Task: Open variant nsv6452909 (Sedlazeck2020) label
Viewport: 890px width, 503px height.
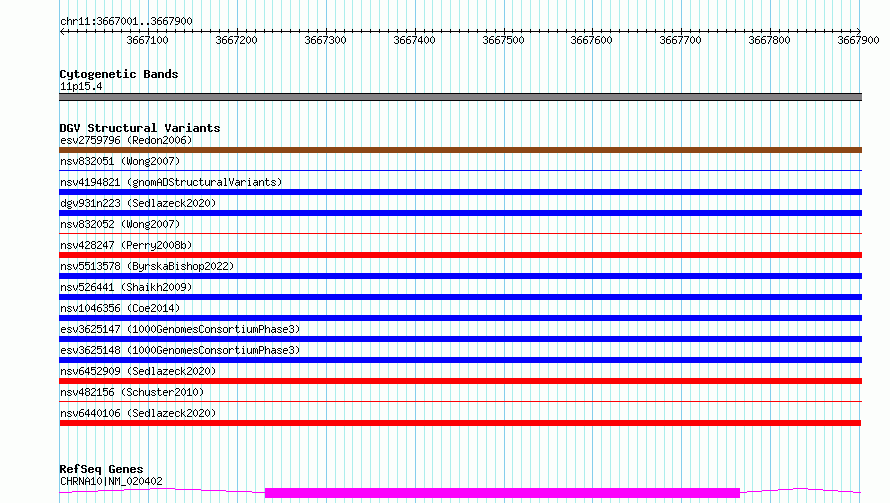Action: 138,371
